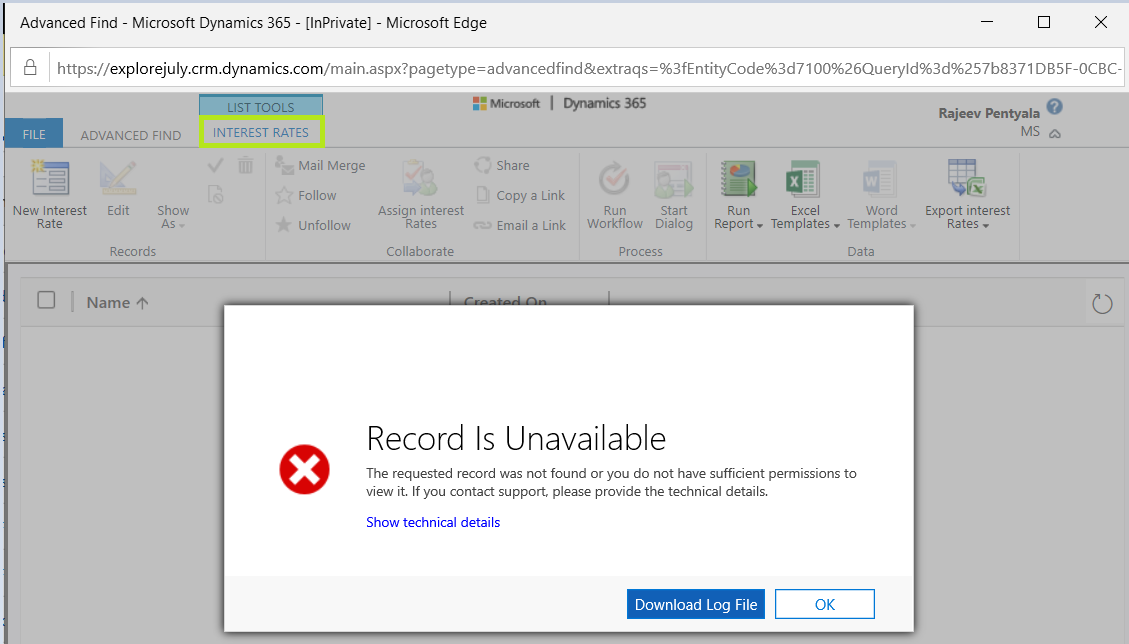Open the Word Templates dropdown

click(881, 217)
